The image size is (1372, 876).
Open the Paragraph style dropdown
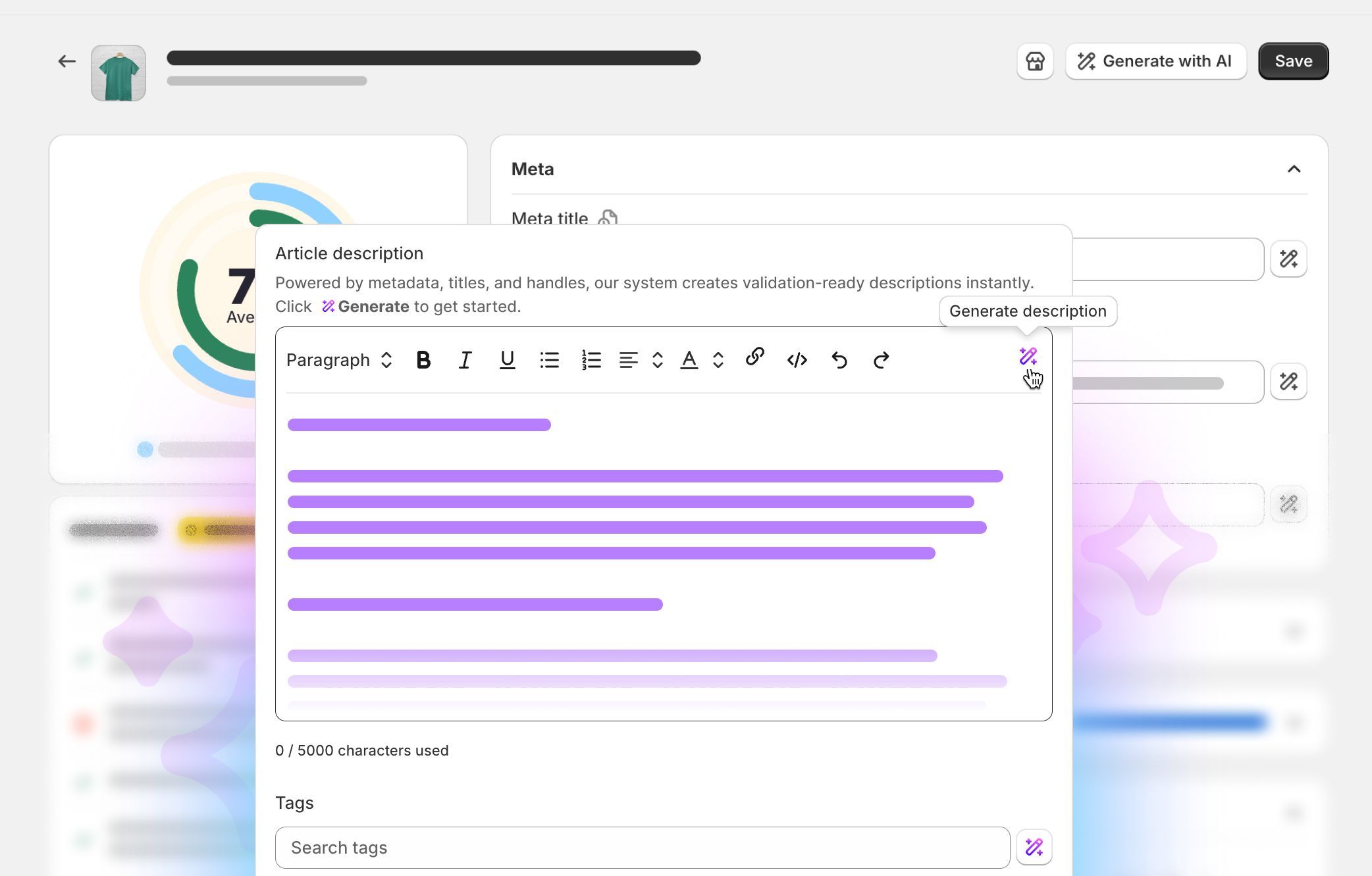[x=337, y=359]
